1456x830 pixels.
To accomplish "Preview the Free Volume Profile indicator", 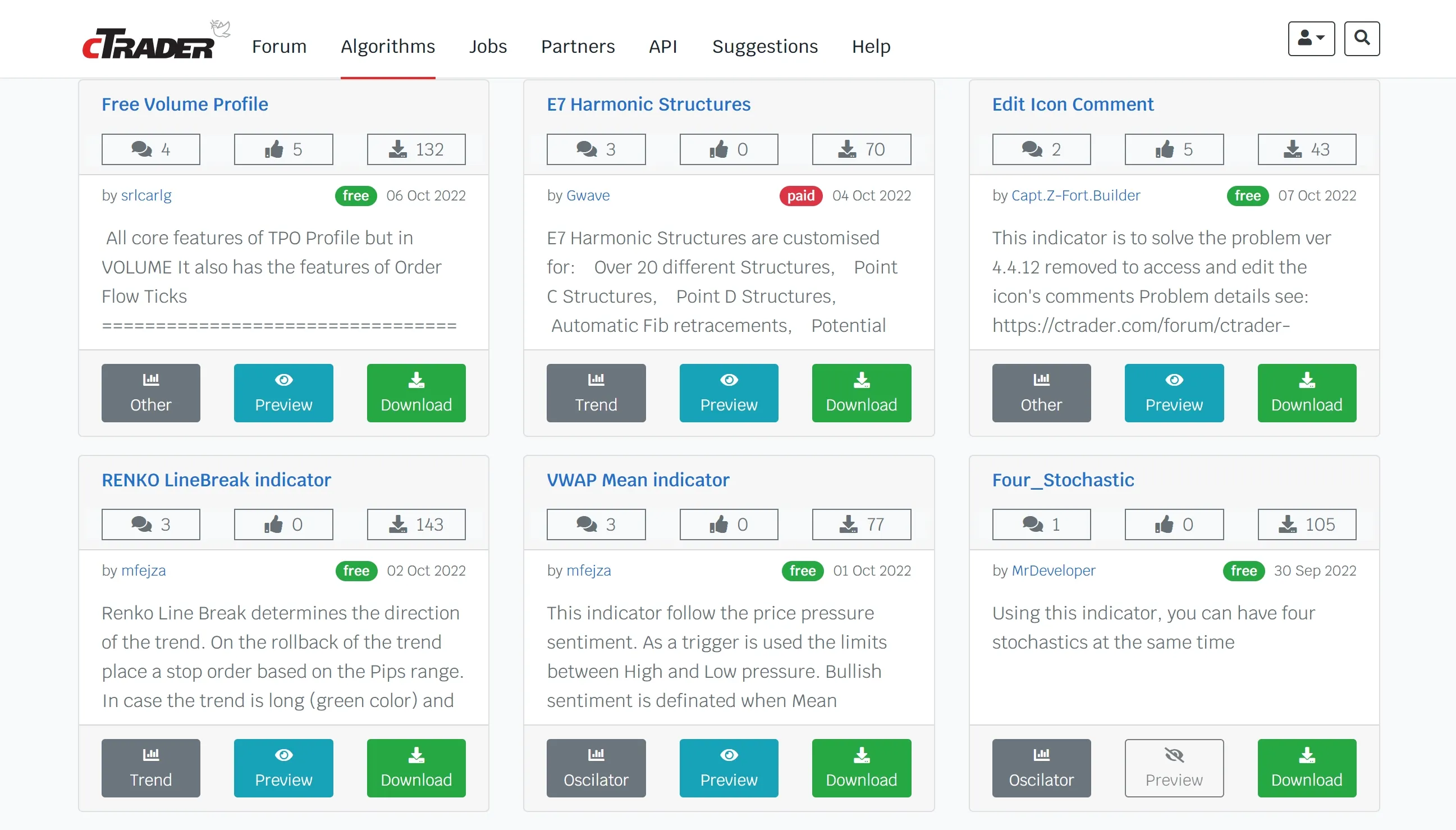I will 283,393.
